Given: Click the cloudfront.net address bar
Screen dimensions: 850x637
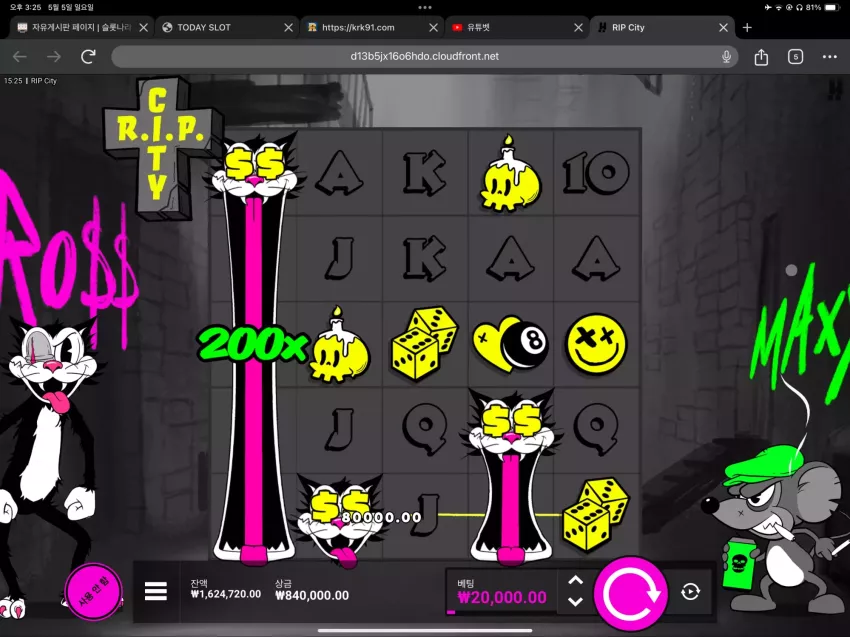Looking at the screenshot, I should [424, 56].
